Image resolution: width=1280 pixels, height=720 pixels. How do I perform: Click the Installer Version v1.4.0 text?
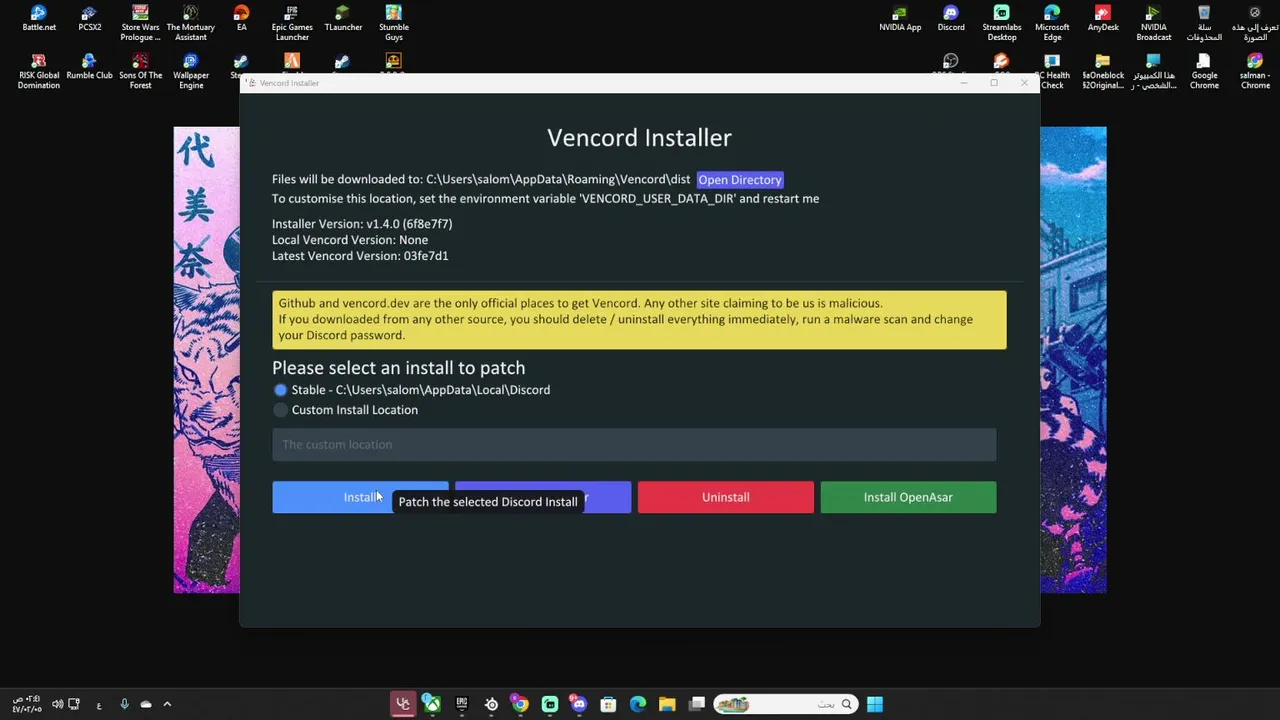pyautogui.click(x=362, y=224)
